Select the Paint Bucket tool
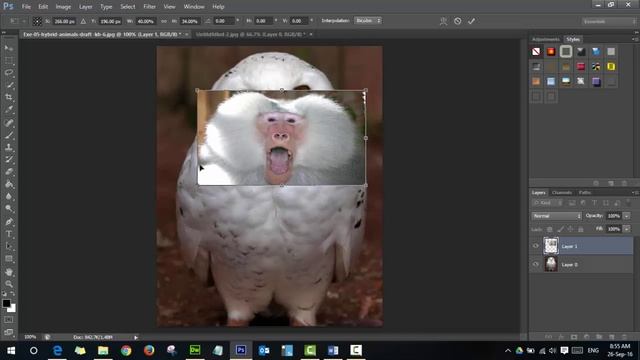 coord(9,184)
